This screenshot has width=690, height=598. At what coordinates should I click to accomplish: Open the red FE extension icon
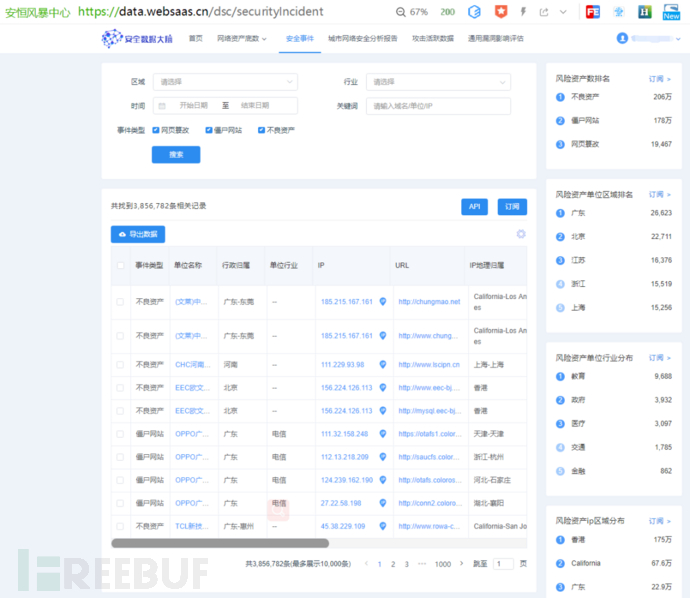(593, 12)
